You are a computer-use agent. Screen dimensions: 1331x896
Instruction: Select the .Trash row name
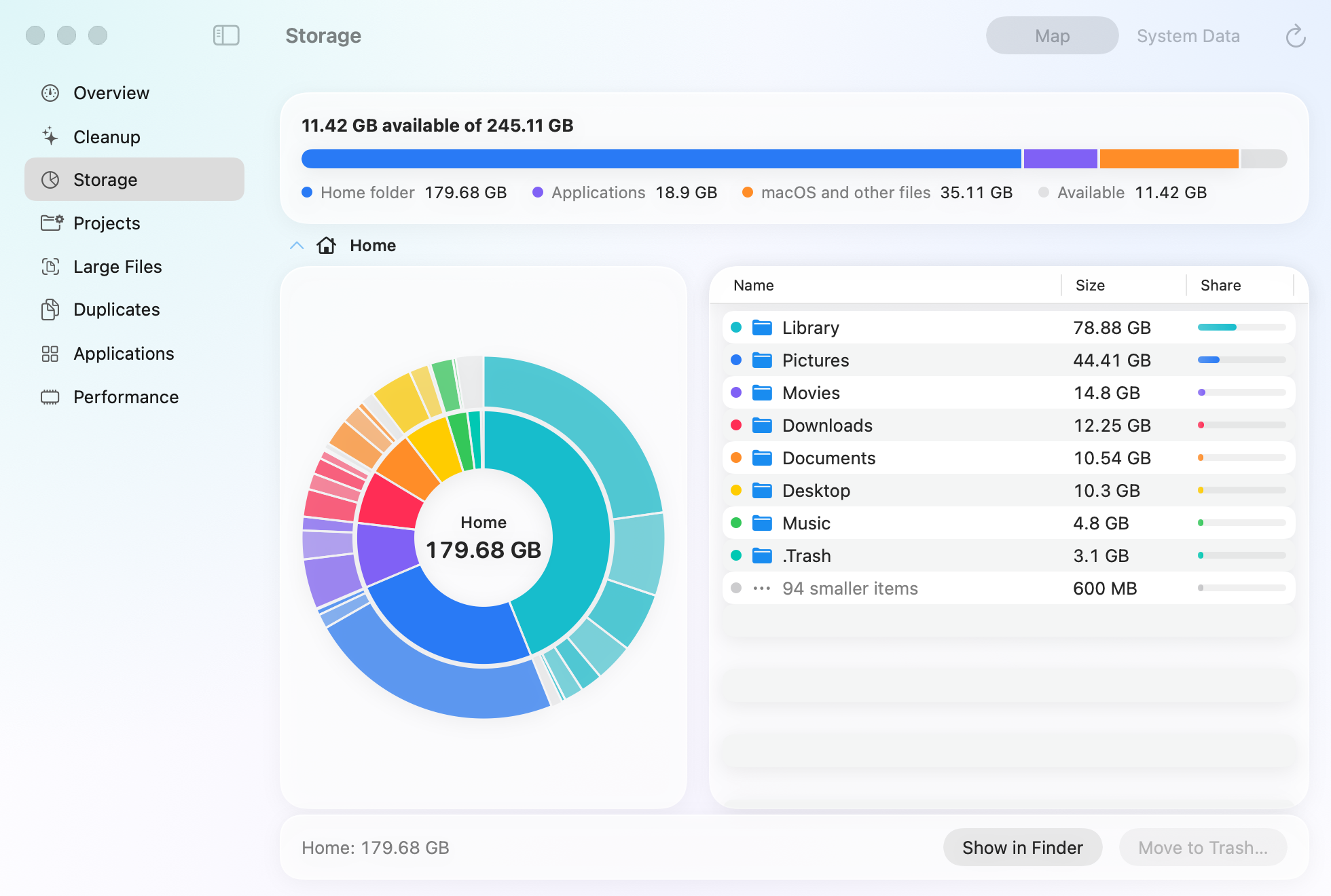(806, 555)
